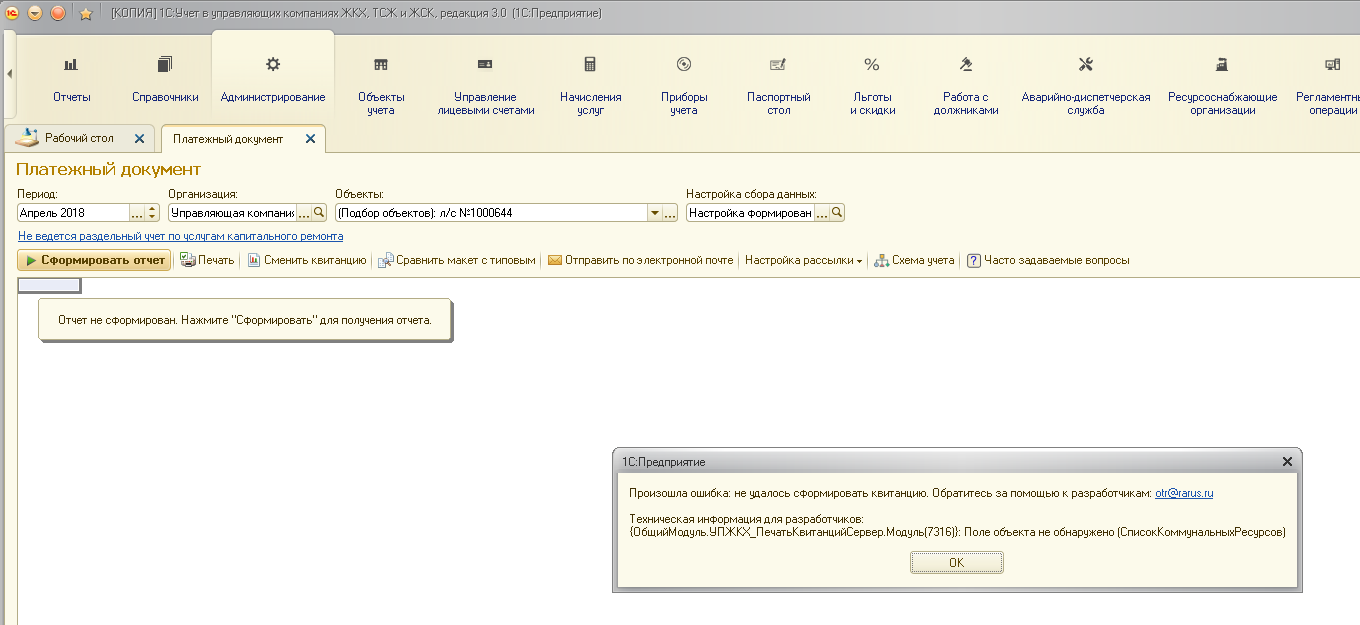Image resolution: width=1360 pixels, height=625 pixels.
Task: Click Сформировать отчет button
Action: (x=94, y=260)
